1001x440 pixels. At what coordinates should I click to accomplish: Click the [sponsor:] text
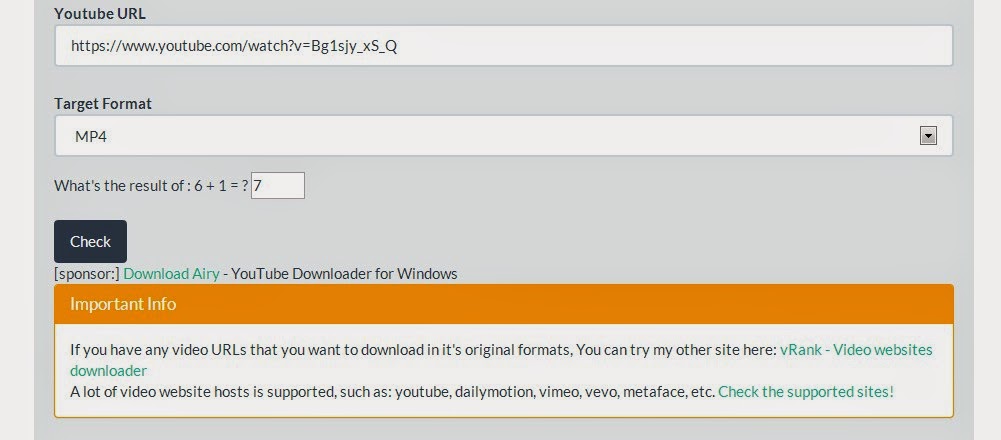tap(87, 273)
